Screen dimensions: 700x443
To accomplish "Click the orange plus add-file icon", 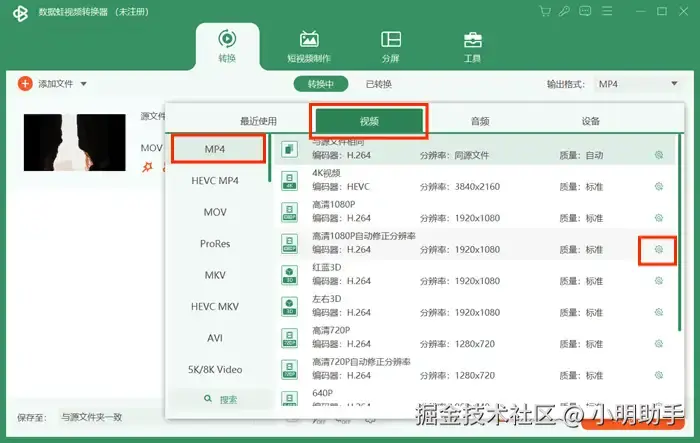I will click(25, 84).
